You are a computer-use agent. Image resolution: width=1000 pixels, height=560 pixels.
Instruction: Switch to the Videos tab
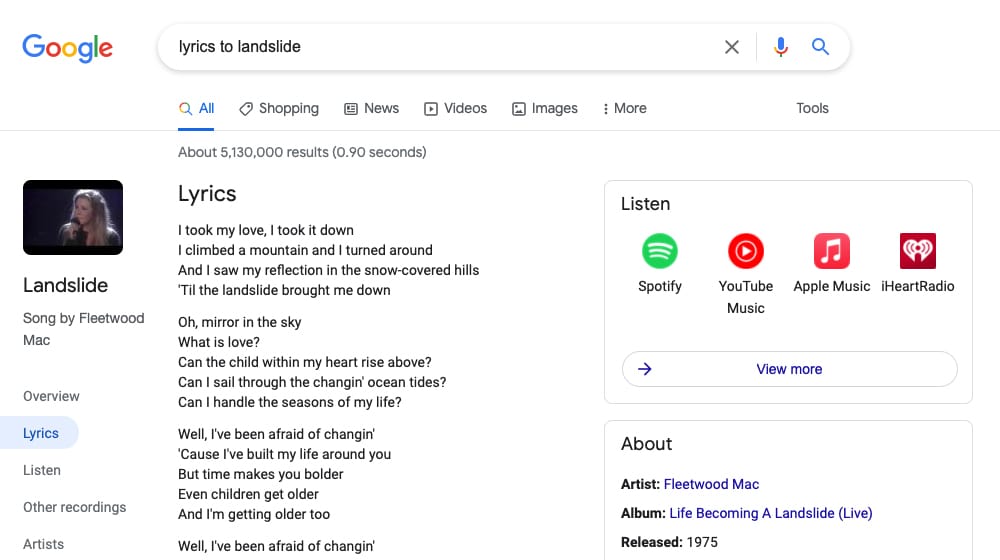tap(455, 108)
